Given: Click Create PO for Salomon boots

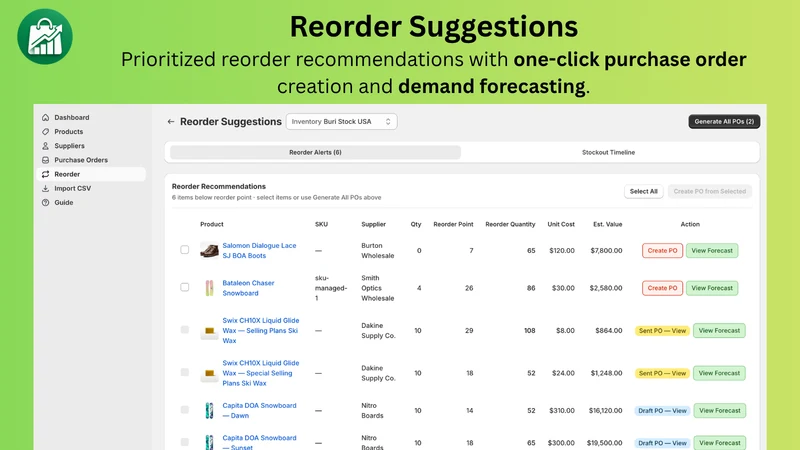Looking at the screenshot, I should [662, 251].
